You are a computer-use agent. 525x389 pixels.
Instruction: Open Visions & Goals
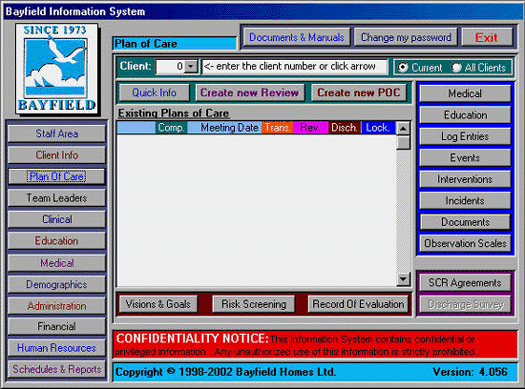(x=158, y=304)
